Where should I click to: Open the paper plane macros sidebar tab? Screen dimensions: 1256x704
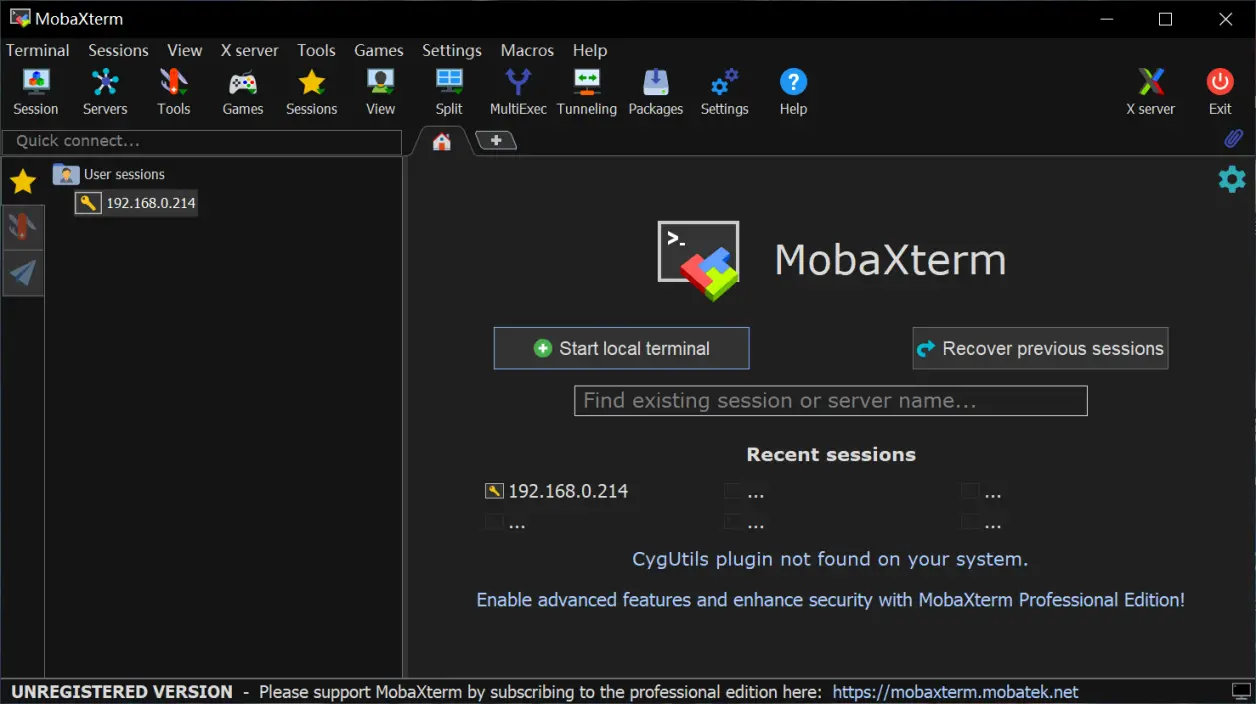click(23, 272)
